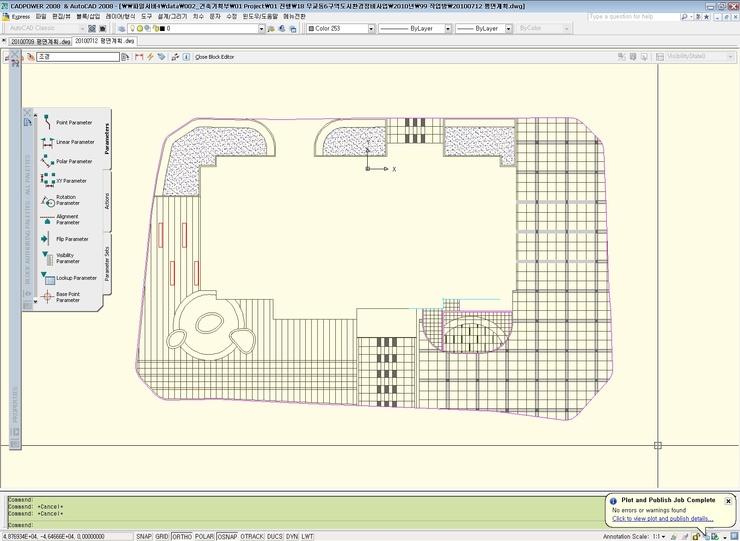Click to view plot and publish details link

pyautogui.click(x=663, y=518)
